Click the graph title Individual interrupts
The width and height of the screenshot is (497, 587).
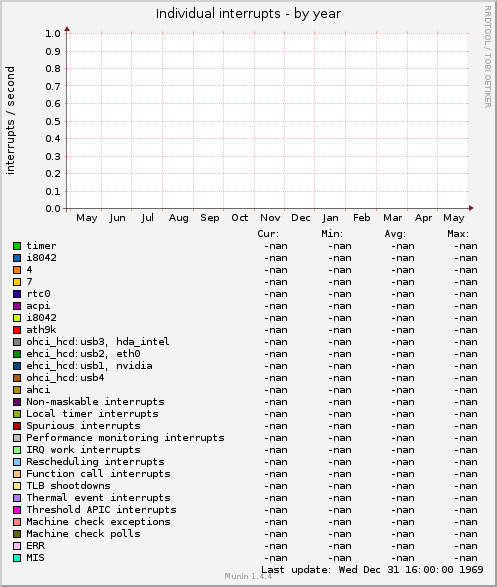218,14
